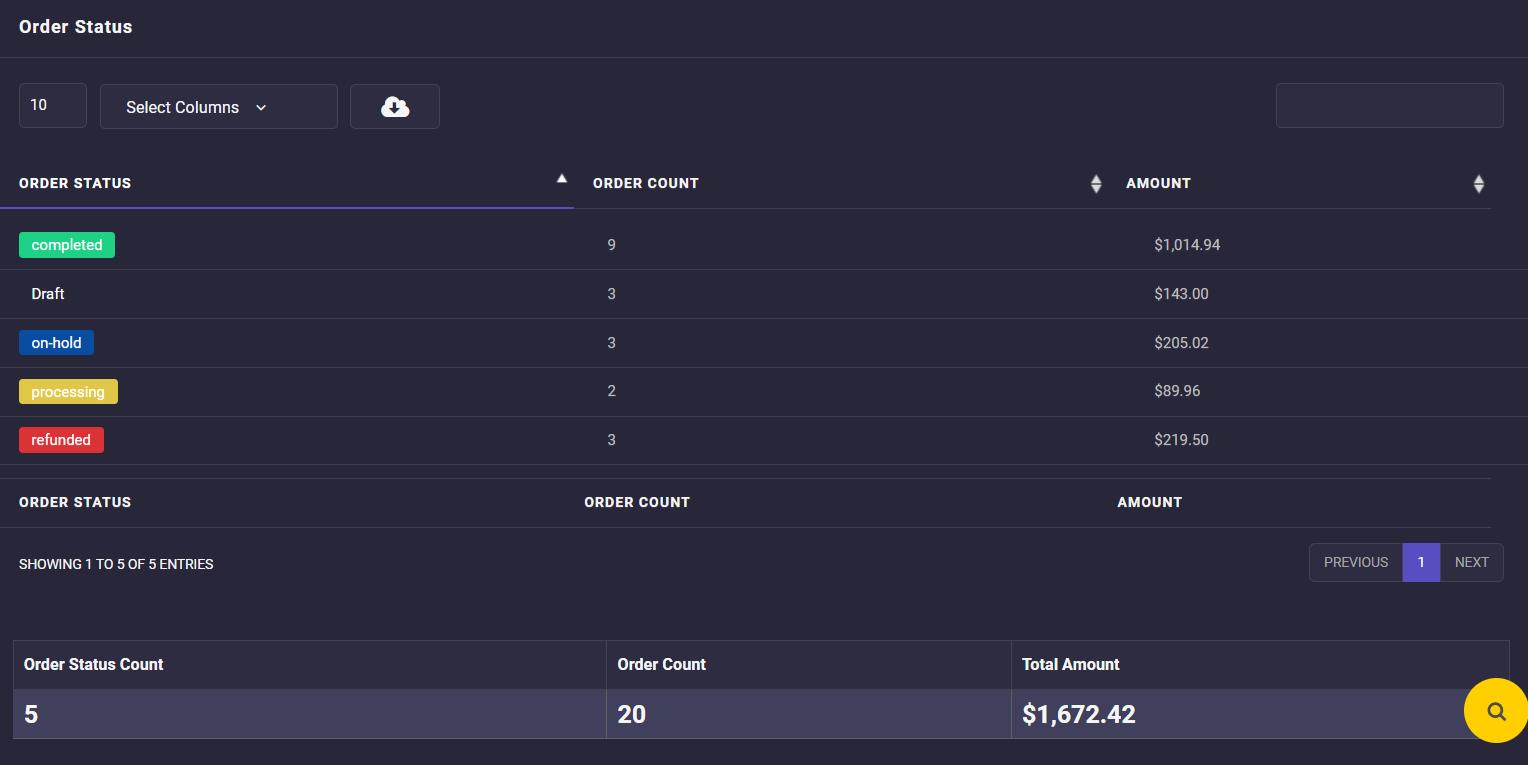The height and width of the screenshot is (765, 1528).
Task: Click the yellow search floating button
Action: (1495, 711)
